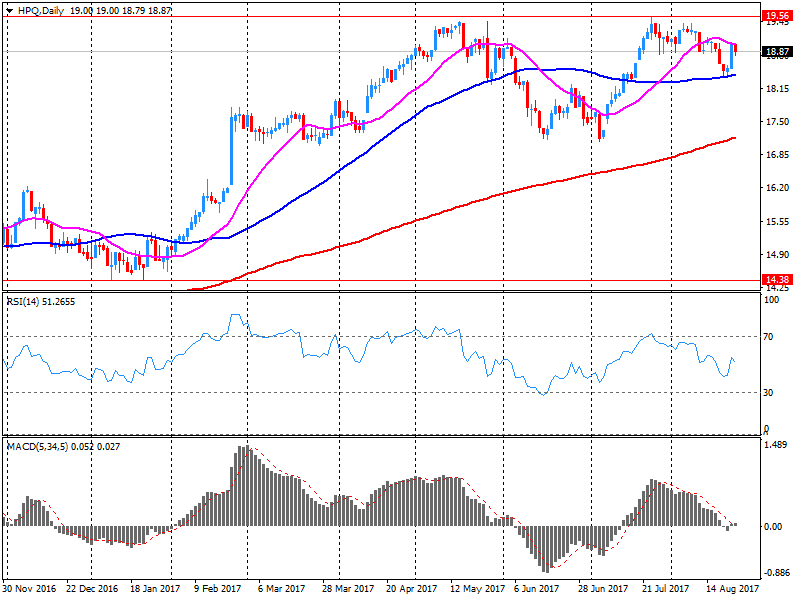Click the 30 Nov 2016 date label

30,588
